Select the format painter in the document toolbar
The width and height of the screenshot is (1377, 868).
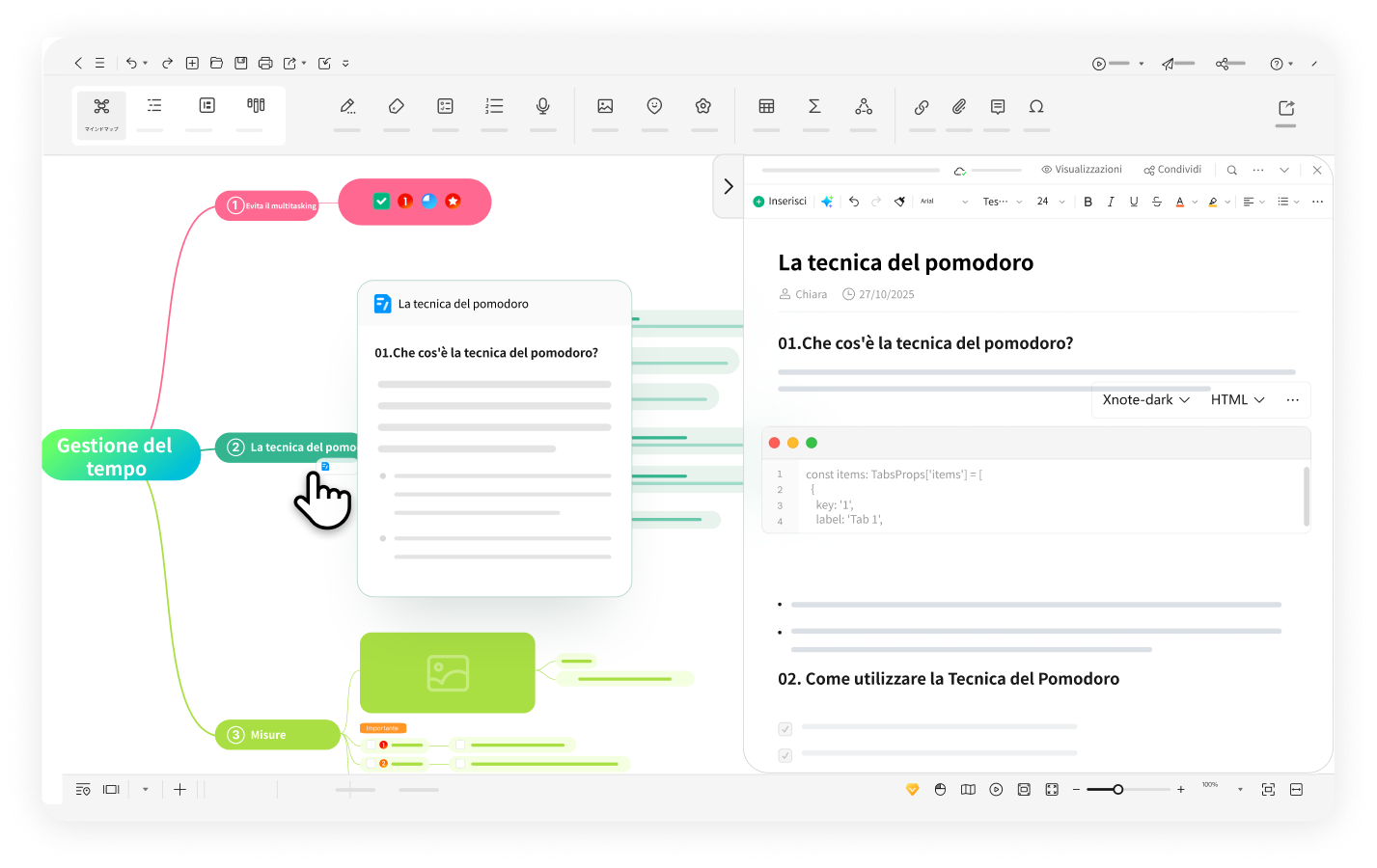[x=899, y=201]
